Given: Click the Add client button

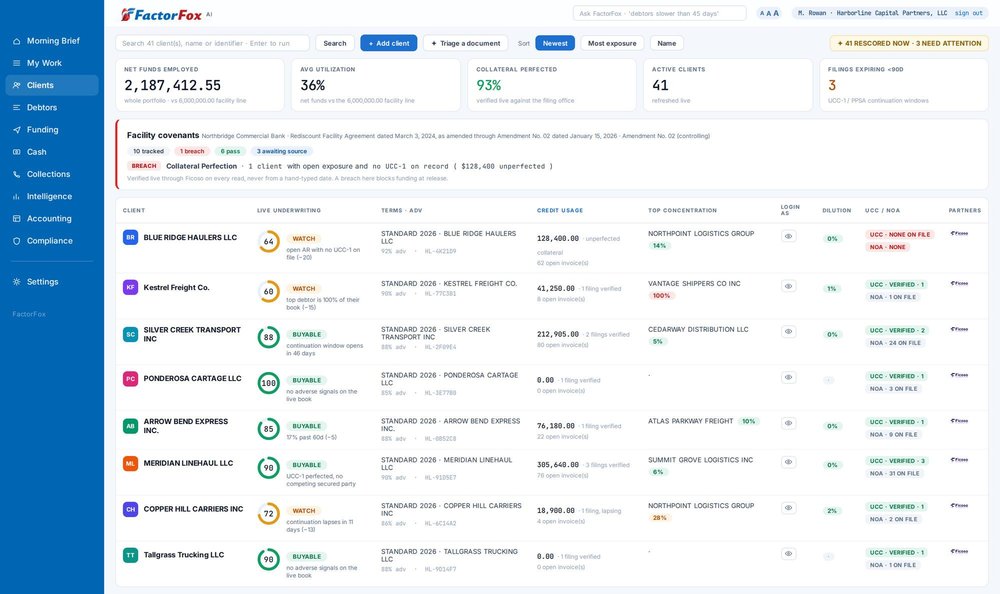Looking at the screenshot, I should point(388,43).
